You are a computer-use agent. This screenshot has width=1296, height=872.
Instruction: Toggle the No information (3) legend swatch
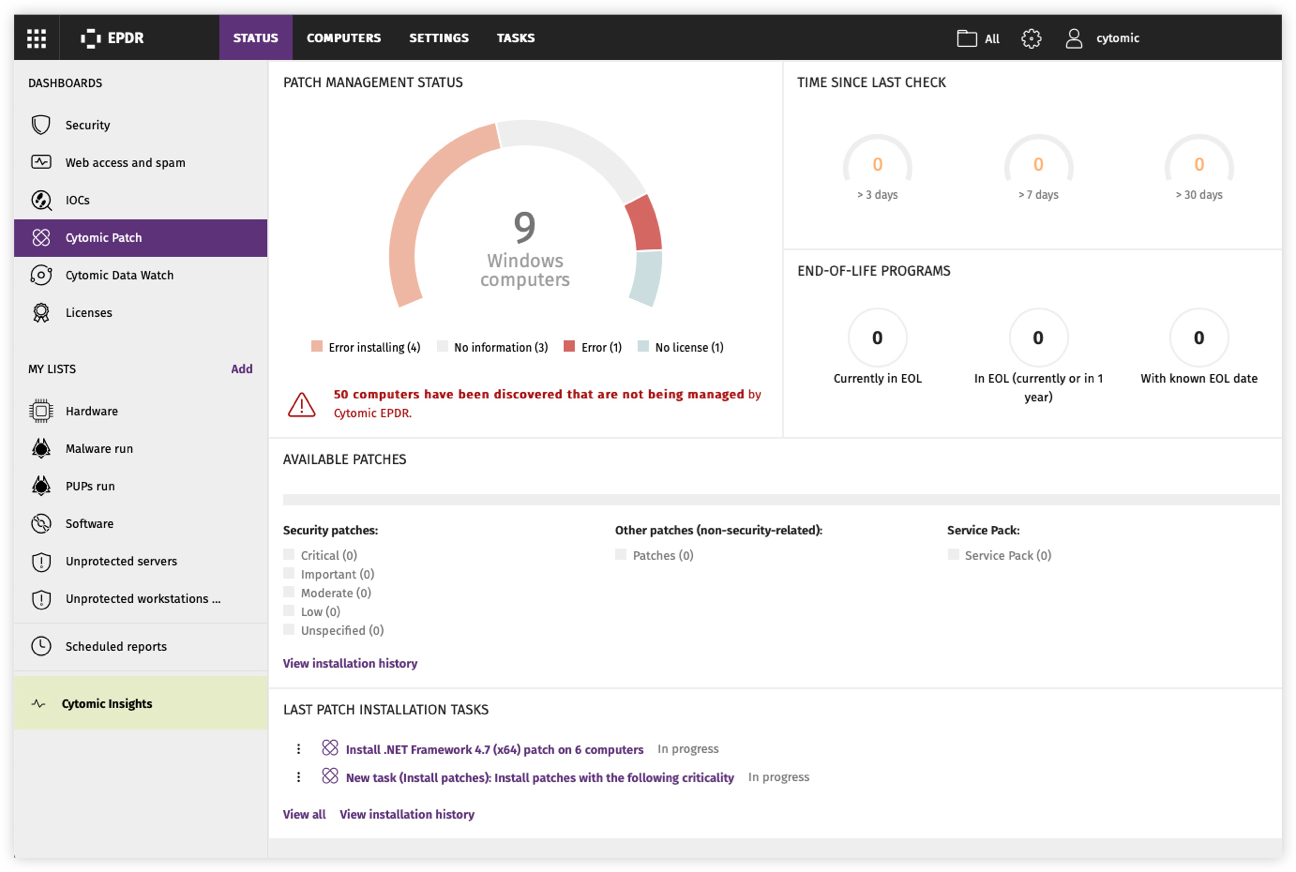(442, 347)
